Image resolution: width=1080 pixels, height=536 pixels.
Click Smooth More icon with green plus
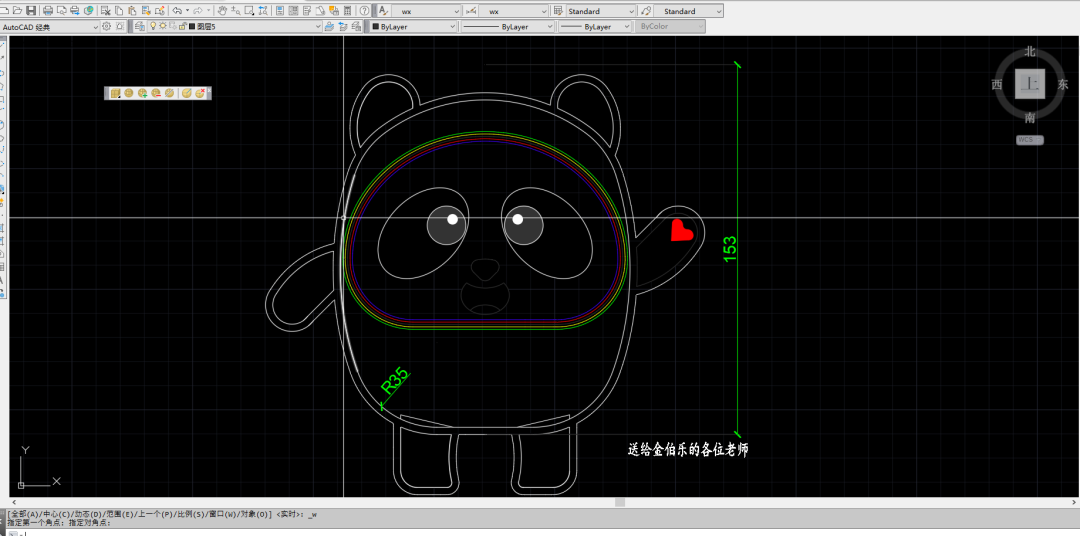(142, 93)
